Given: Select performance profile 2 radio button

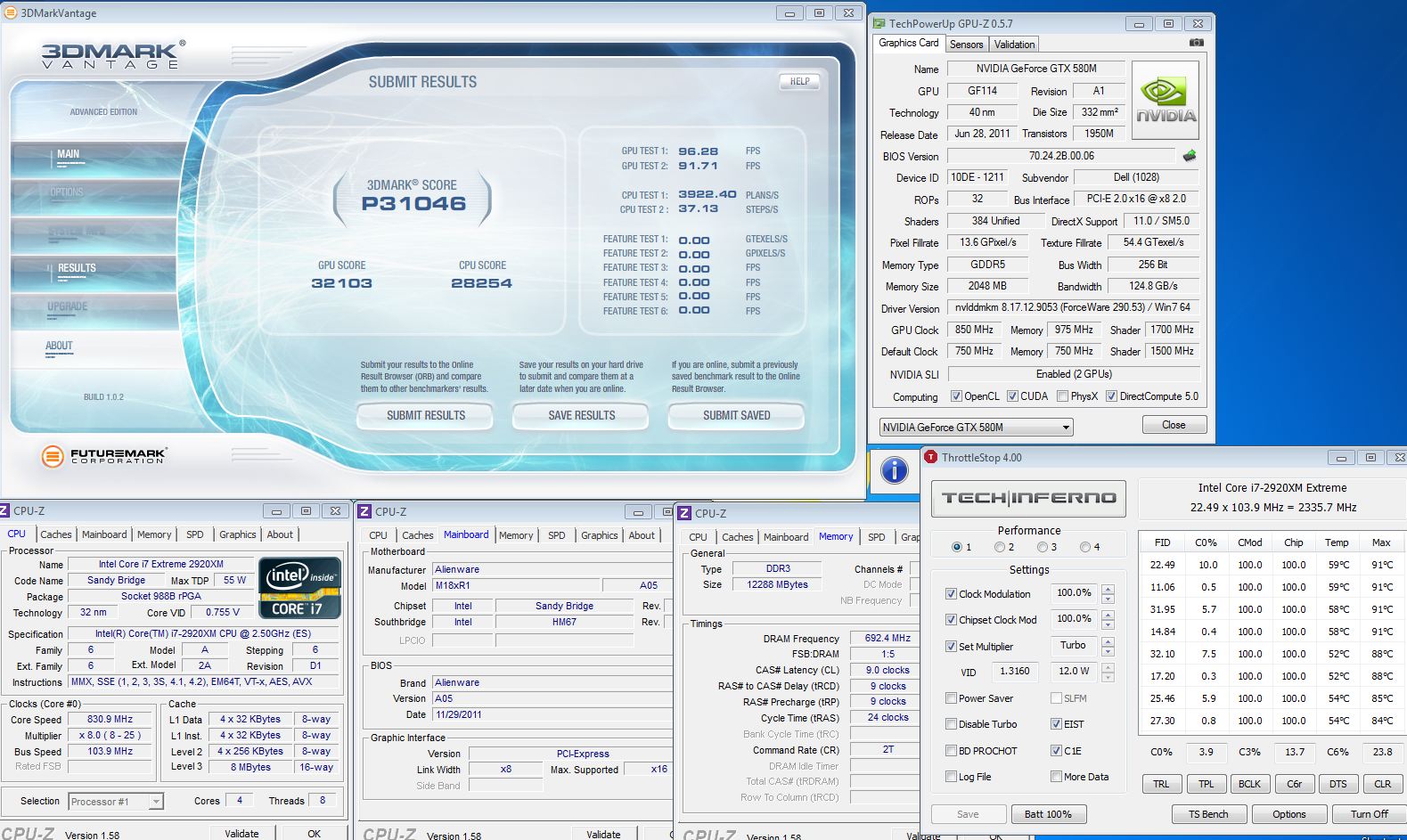Looking at the screenshot, I should [x=1000, y=547].
